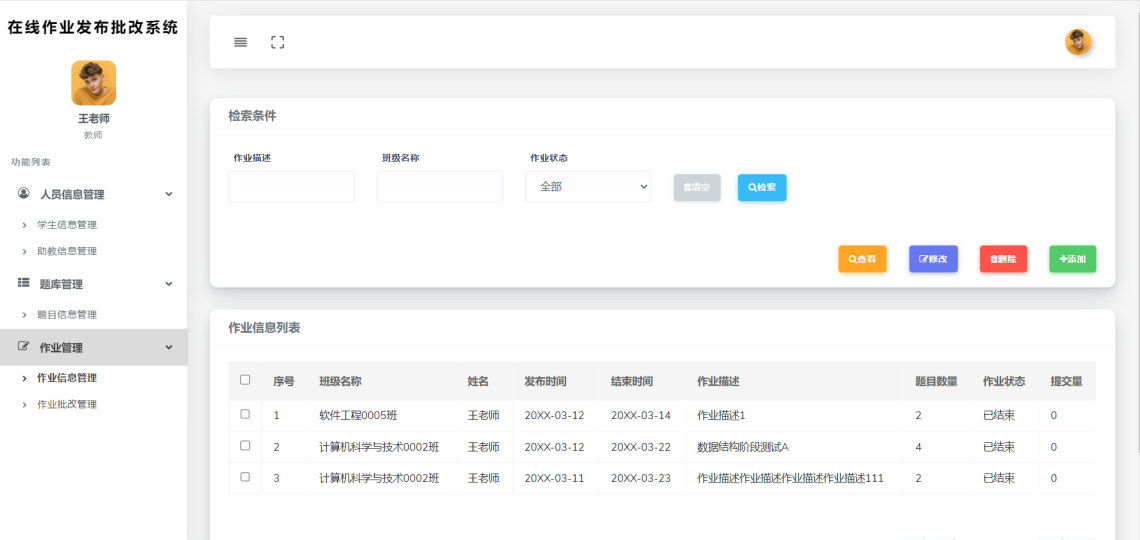Click the edit icon beside 作业管理
Viewport: 1140px width, 540px height.
point(23,347)
